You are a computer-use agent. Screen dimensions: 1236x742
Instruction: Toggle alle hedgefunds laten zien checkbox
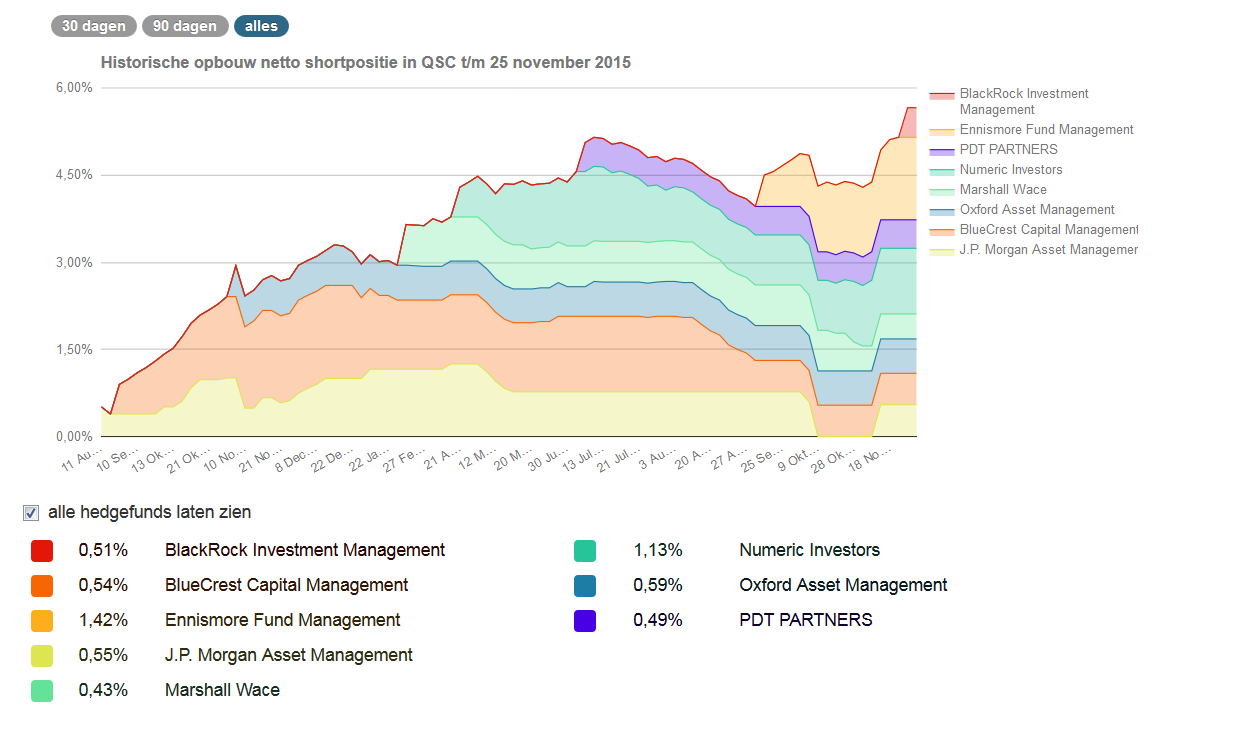coord(31,513)
